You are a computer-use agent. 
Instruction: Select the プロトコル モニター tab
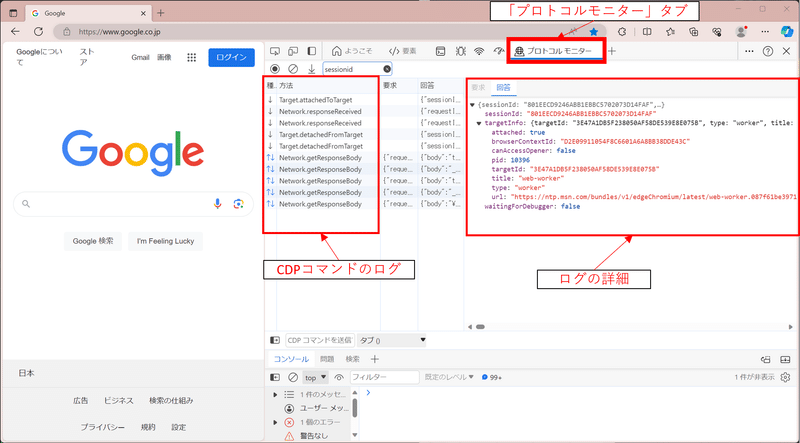point(553,51)
